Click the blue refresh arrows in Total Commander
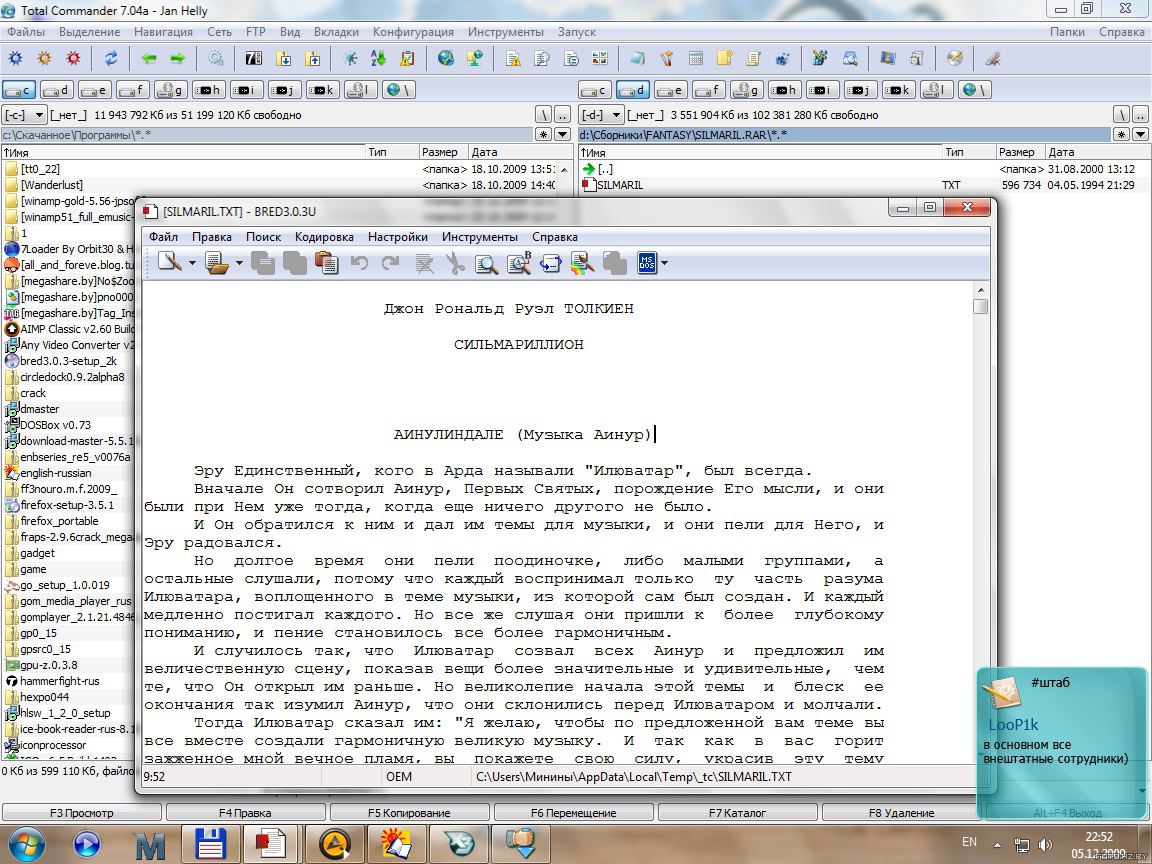Screen dimensions: 1152x864 111,58
